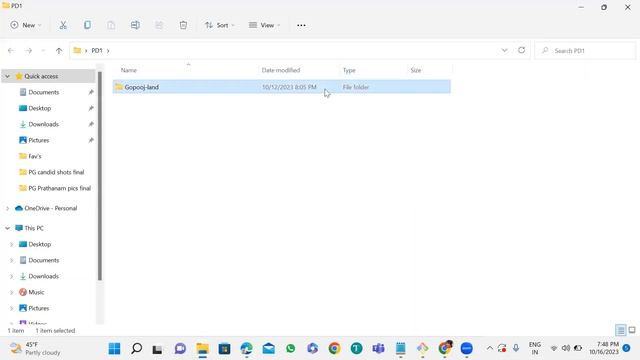This screenshot has width=640, height=360.
Task: Show hidden system tray icons
Action: pyautogui.click(x=489, y=348)
